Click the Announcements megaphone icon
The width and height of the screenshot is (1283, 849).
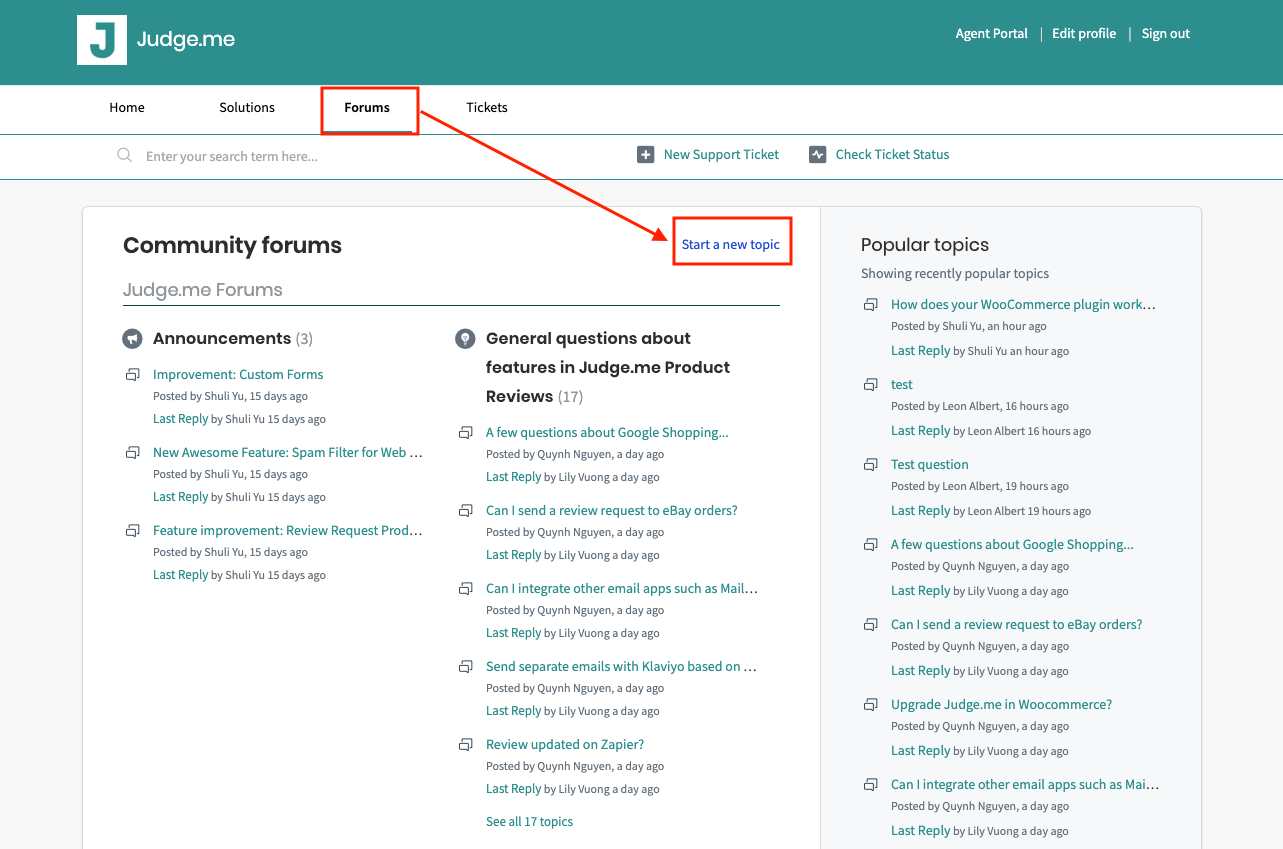[x=132, y=339]
